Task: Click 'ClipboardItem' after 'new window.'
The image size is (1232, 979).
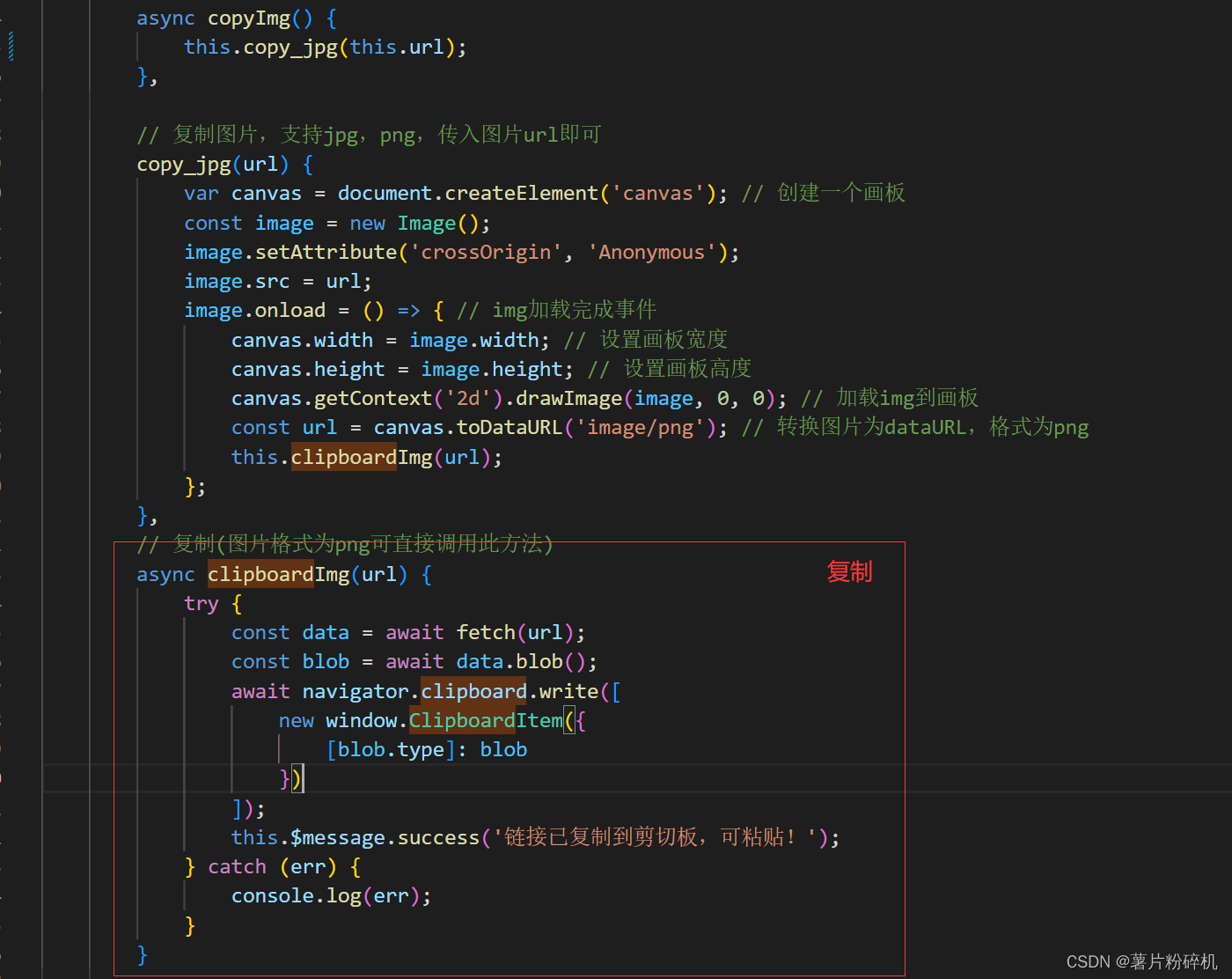Action: 486,721
